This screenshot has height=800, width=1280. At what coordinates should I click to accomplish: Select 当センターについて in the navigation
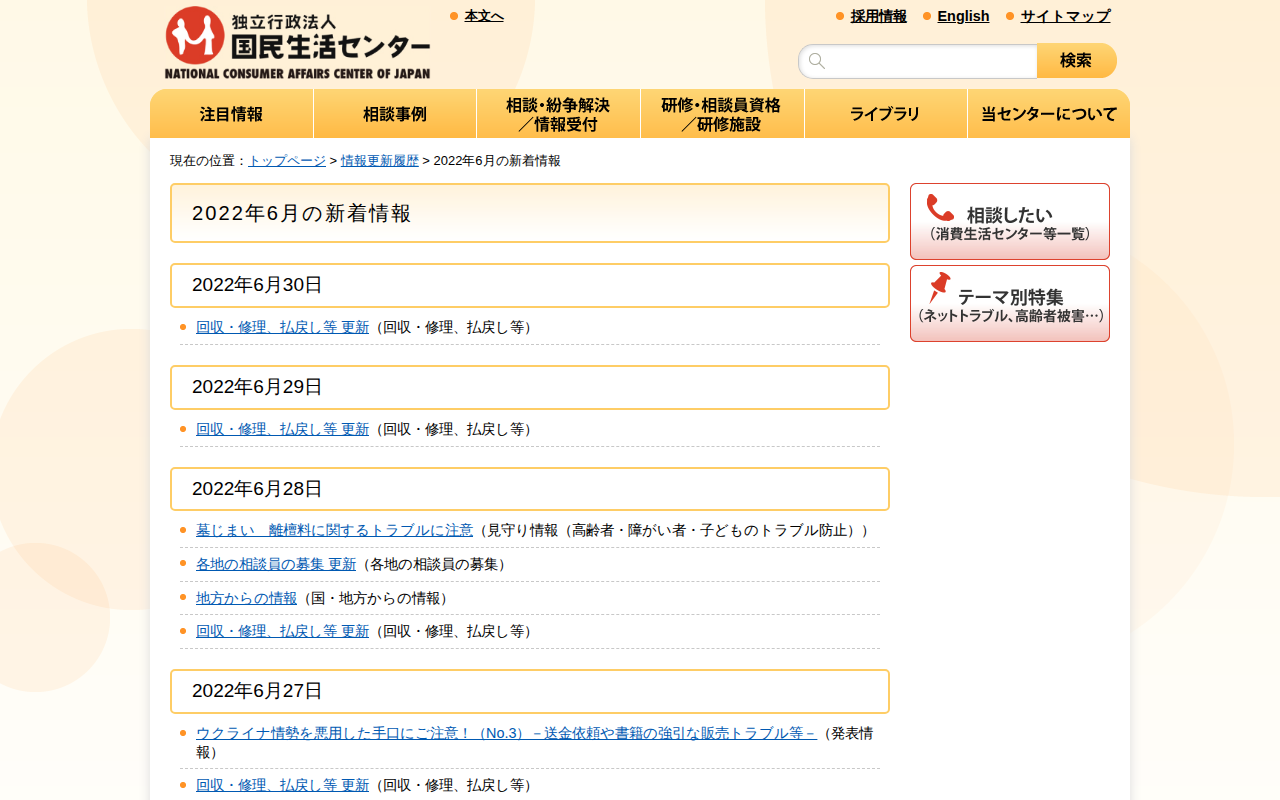tap(1048, 113)
